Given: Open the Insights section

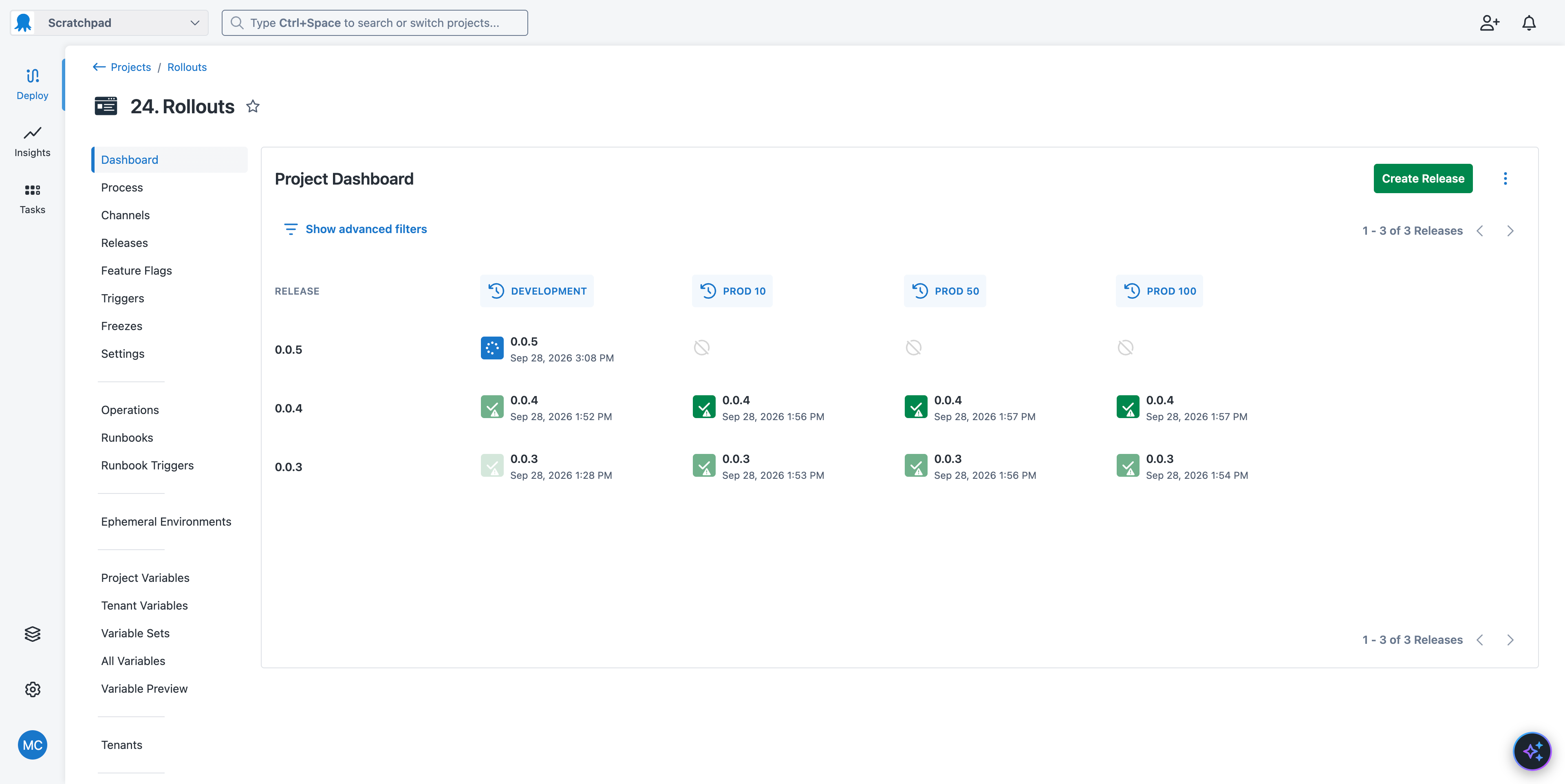Looking at the screenshot, I should tap(32, 141).
